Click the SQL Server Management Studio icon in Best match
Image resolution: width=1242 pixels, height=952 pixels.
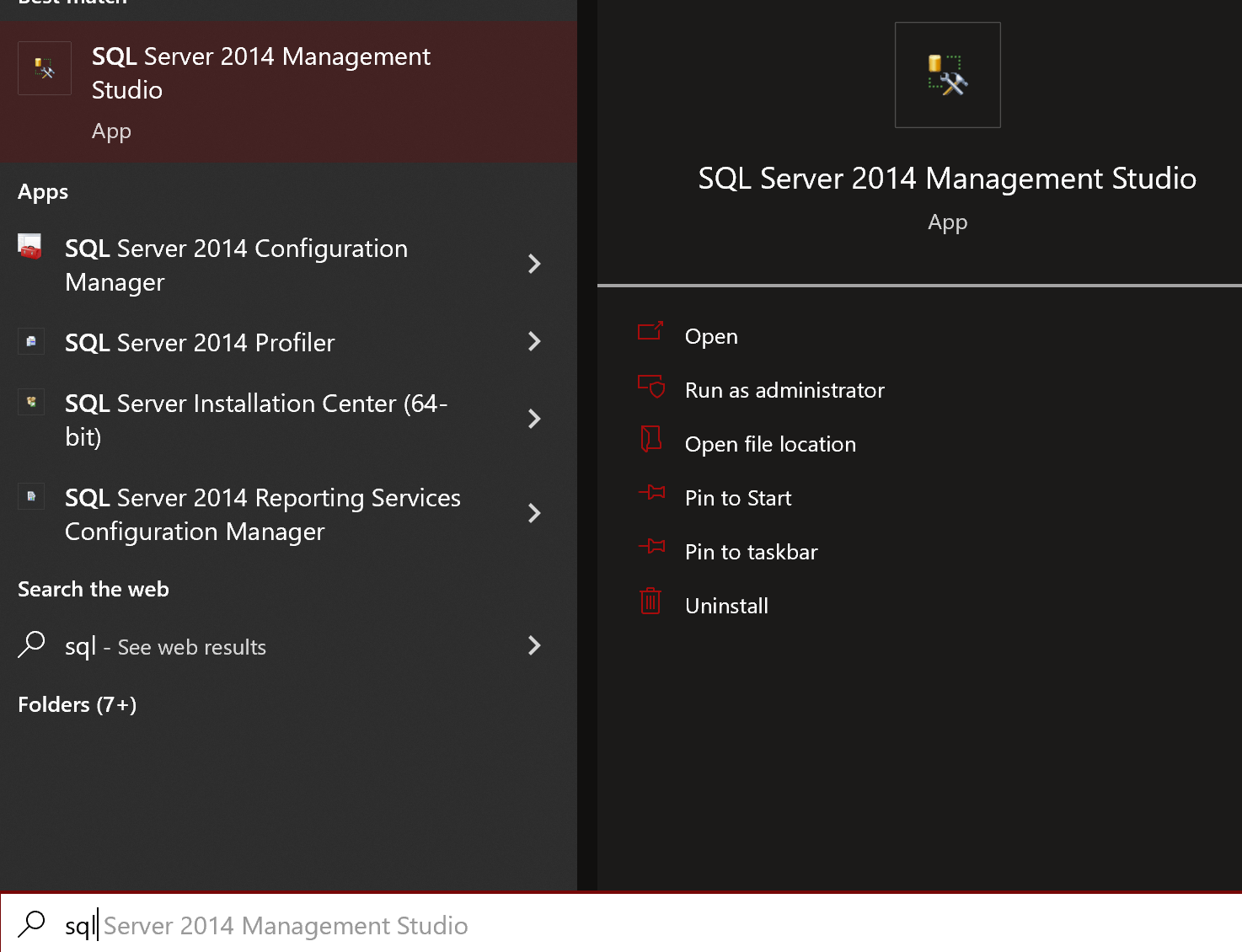(x=44, y=68)
